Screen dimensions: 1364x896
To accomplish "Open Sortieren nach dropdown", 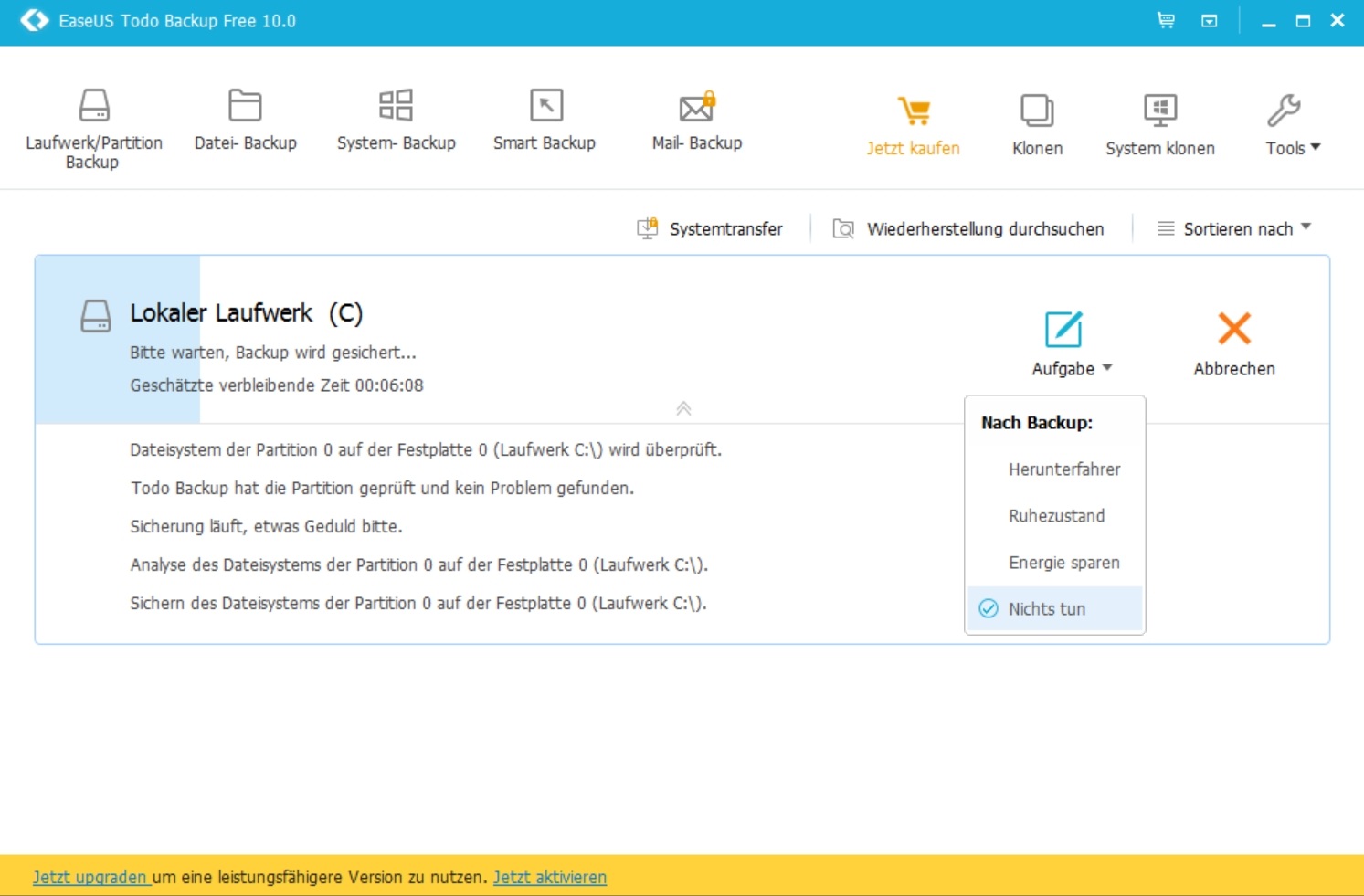I will point(1234,228).
